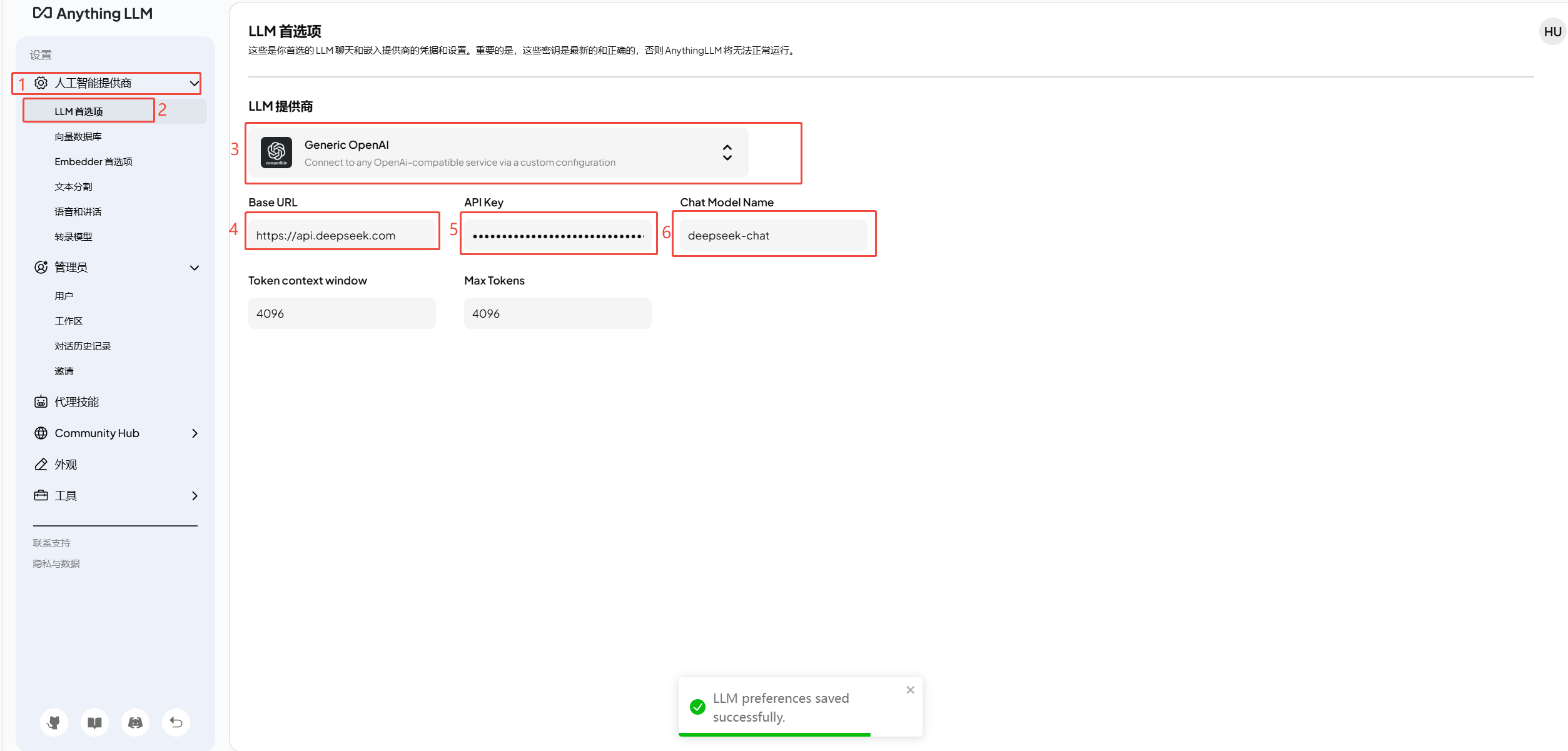Click the Token context window field
This screenshot has height=751, width=1568.
[342, 313]
